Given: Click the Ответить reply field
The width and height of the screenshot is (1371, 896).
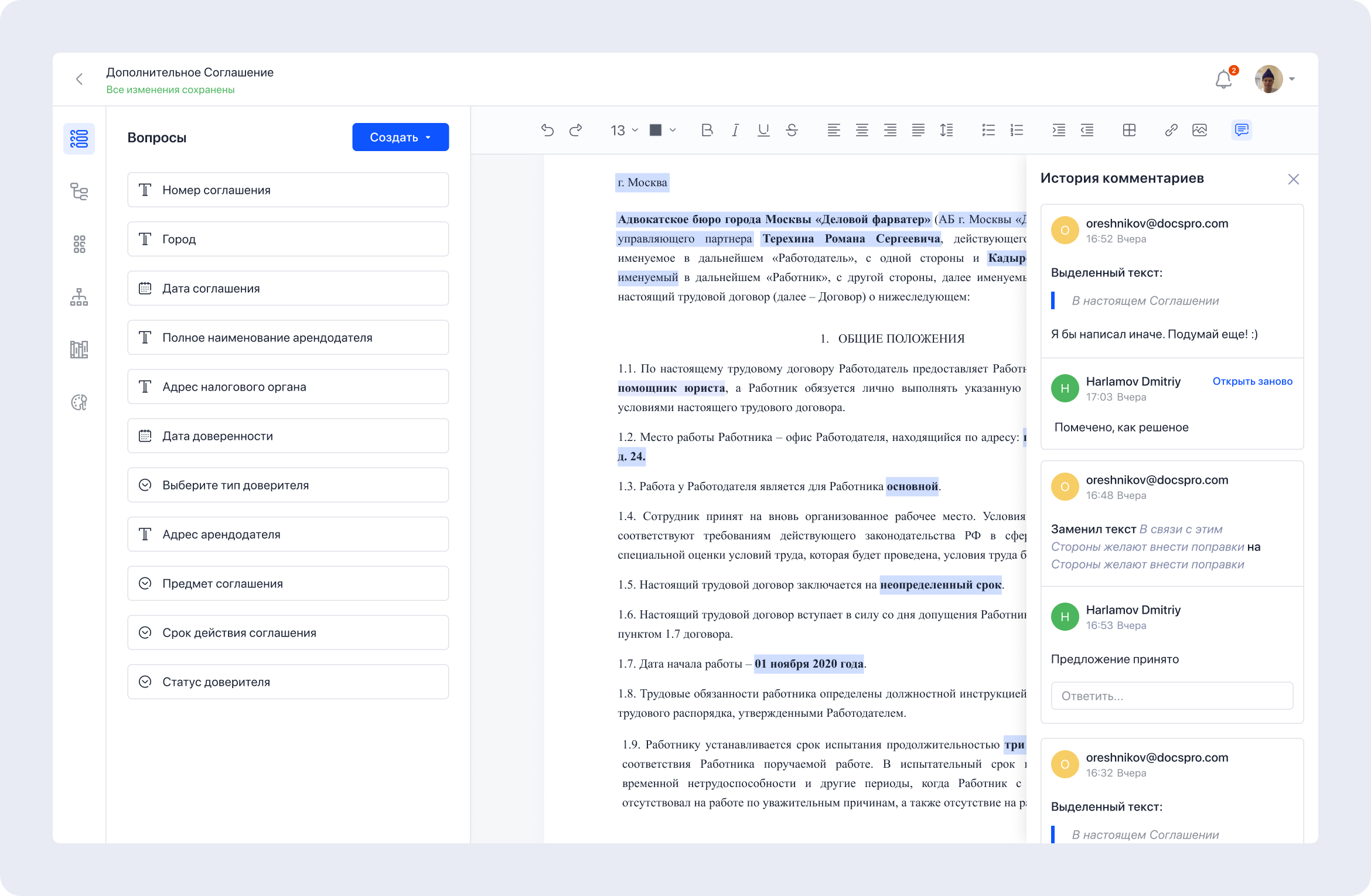Looking at the screenshot, I should tap(1172, 696).
